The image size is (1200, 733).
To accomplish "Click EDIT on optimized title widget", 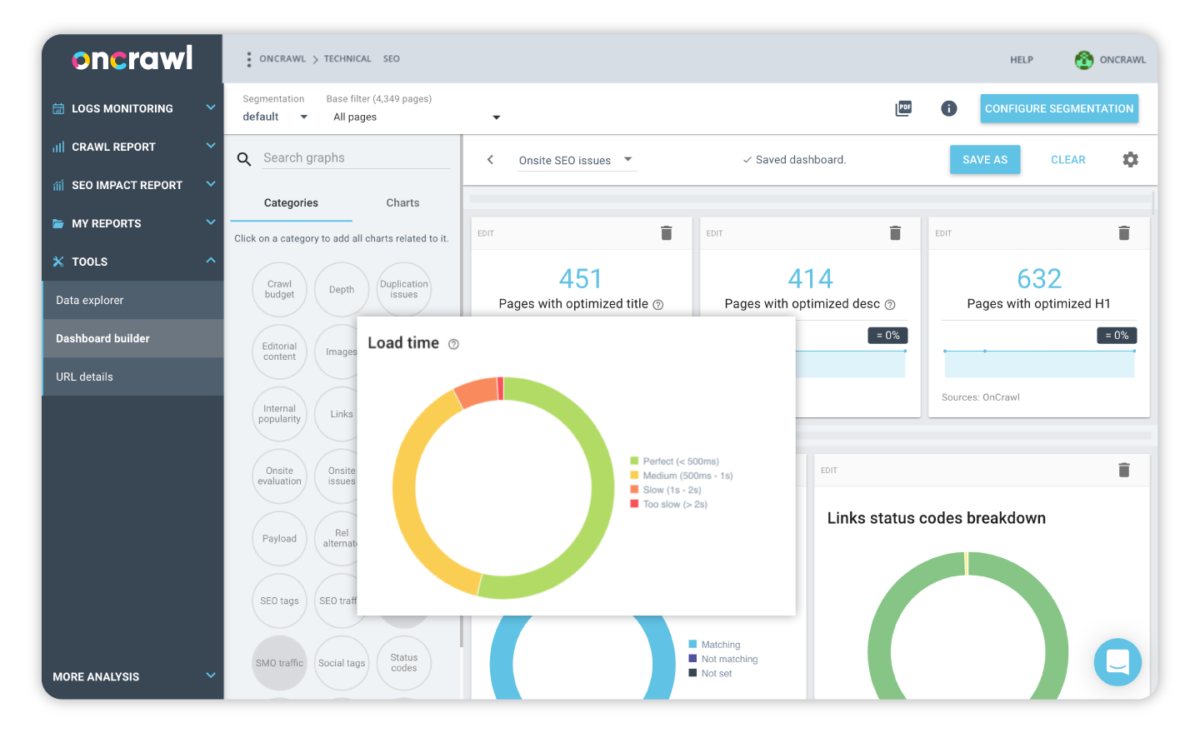I will click(x=486, y=234).
